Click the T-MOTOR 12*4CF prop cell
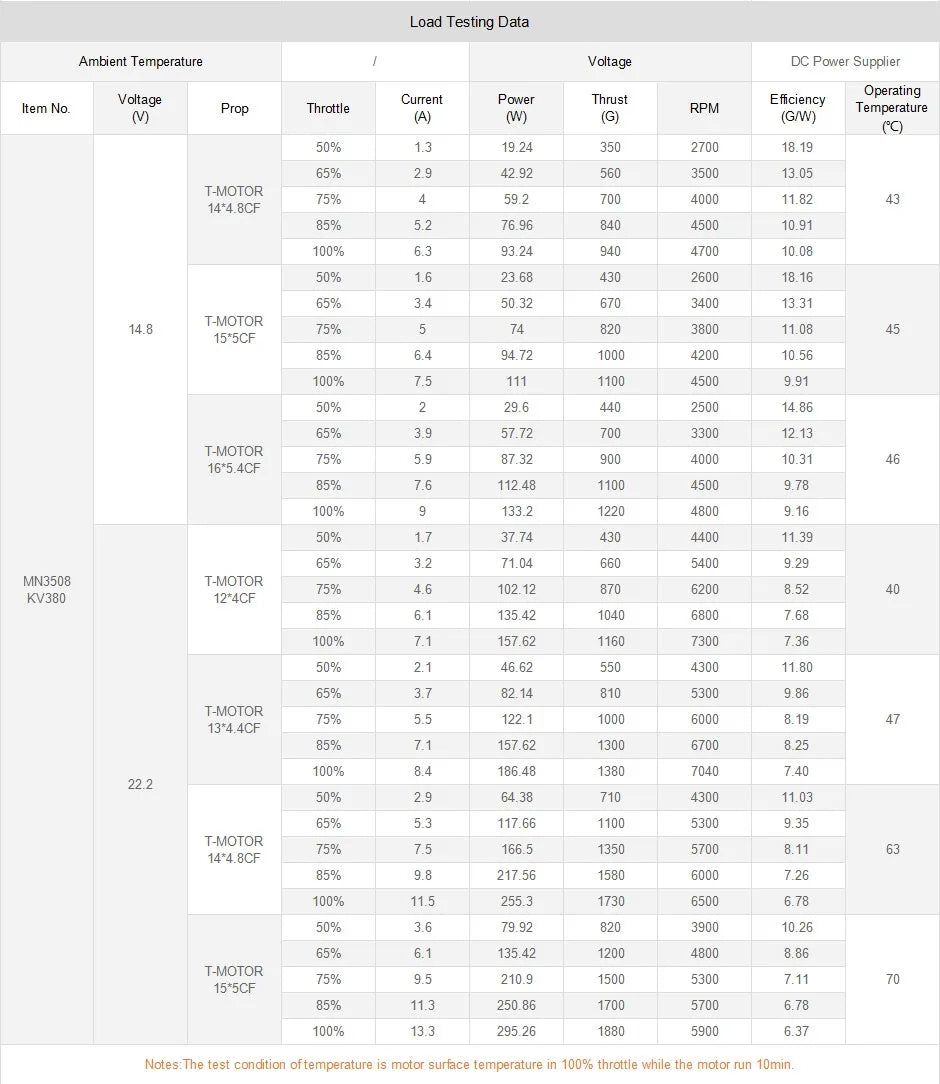Screen dimensions: 940x1084 [234, 590]
